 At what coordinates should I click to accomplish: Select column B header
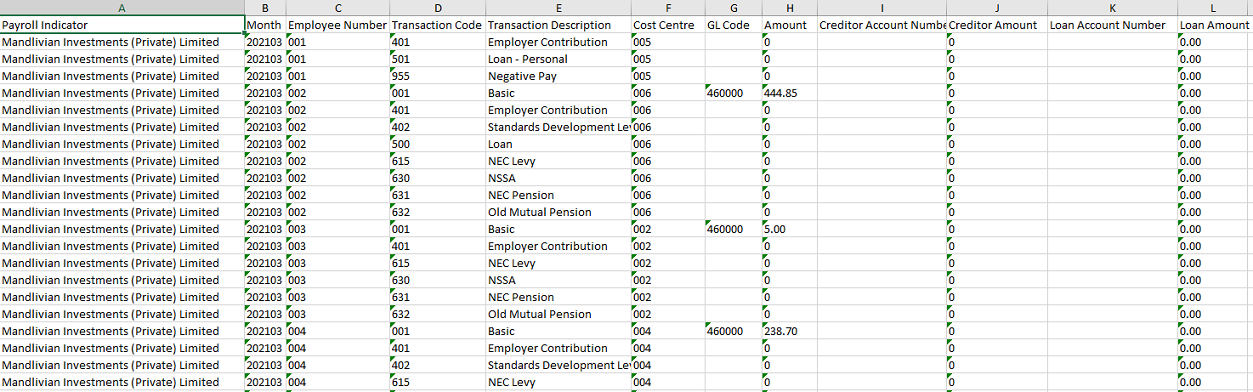(265, 7)
